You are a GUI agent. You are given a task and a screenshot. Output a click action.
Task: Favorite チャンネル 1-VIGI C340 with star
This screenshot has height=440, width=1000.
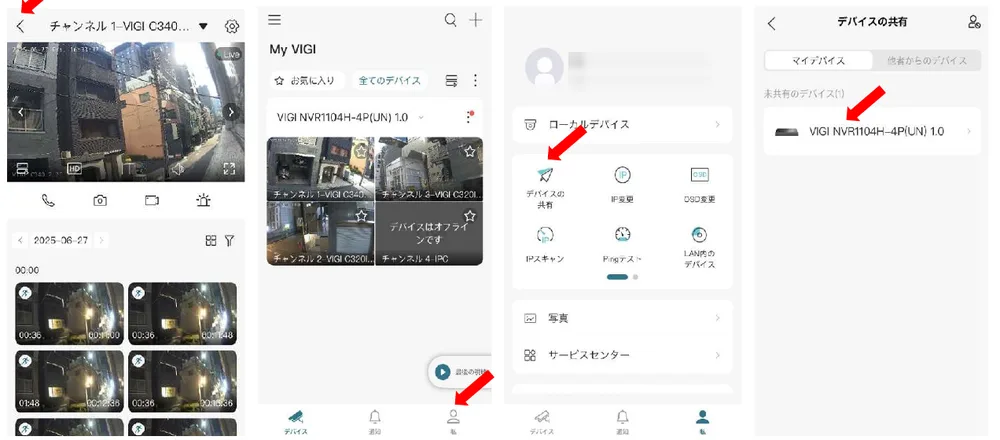(362, 151)
